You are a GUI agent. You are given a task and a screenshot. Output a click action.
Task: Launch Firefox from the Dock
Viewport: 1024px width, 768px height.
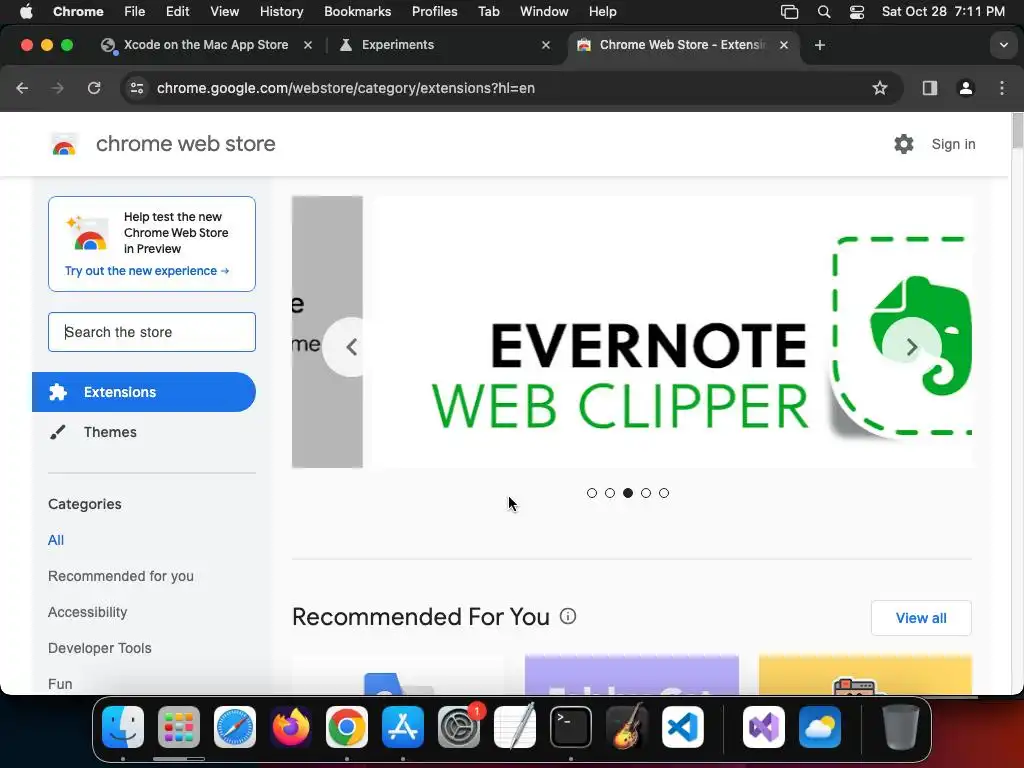click(x=291, y=727)
